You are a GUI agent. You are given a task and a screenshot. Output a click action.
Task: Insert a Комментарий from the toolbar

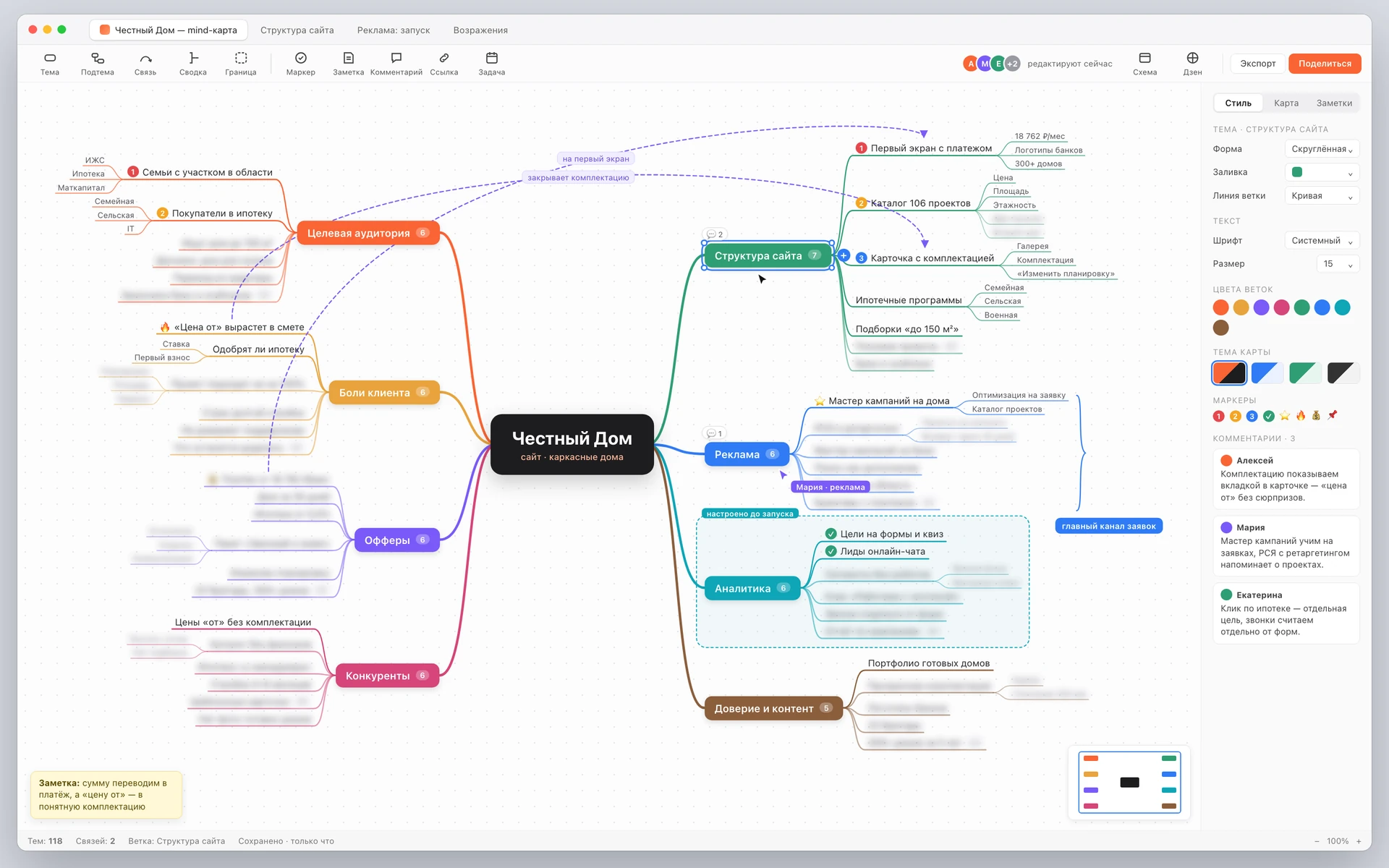tap(396, 58)
